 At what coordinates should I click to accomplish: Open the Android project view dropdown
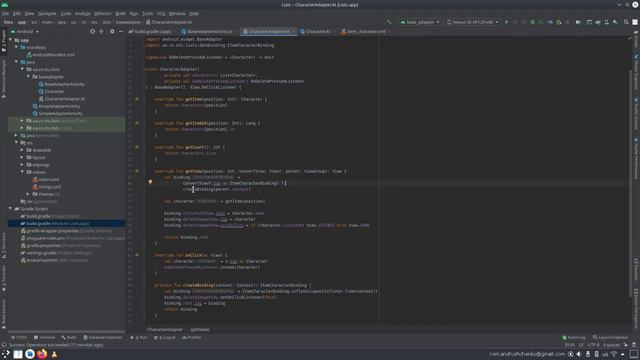25,31
